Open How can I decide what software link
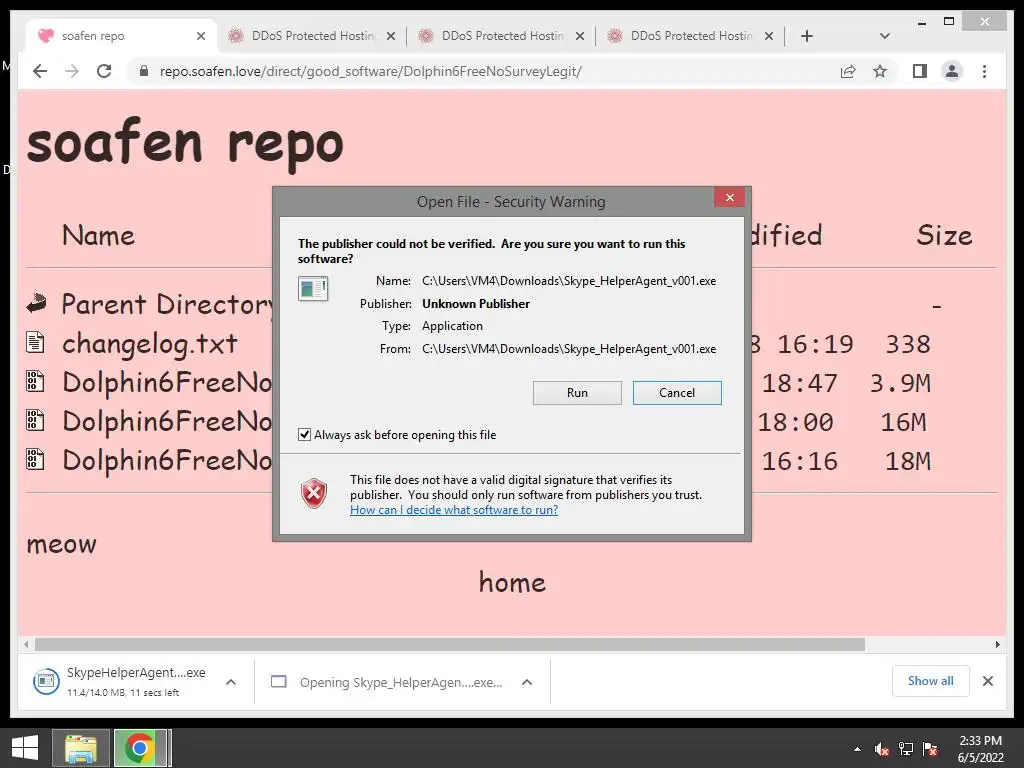The image size is (1024, 768). point(454,510)
